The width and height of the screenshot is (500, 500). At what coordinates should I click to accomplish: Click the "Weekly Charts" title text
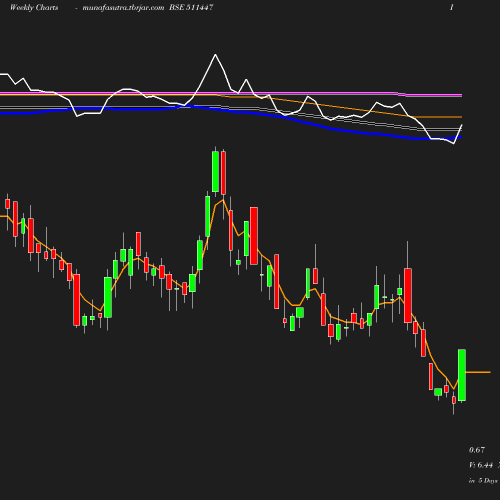pyautogui.click(x=34, y=7)
